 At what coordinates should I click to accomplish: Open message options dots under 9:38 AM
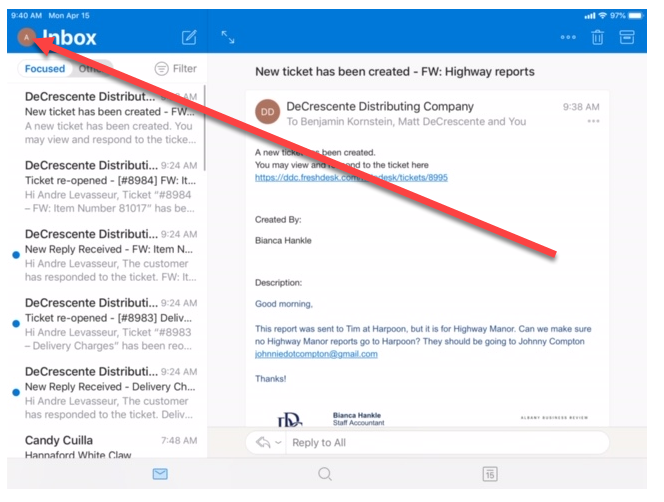pyautogui.click(x=593, y=122)
